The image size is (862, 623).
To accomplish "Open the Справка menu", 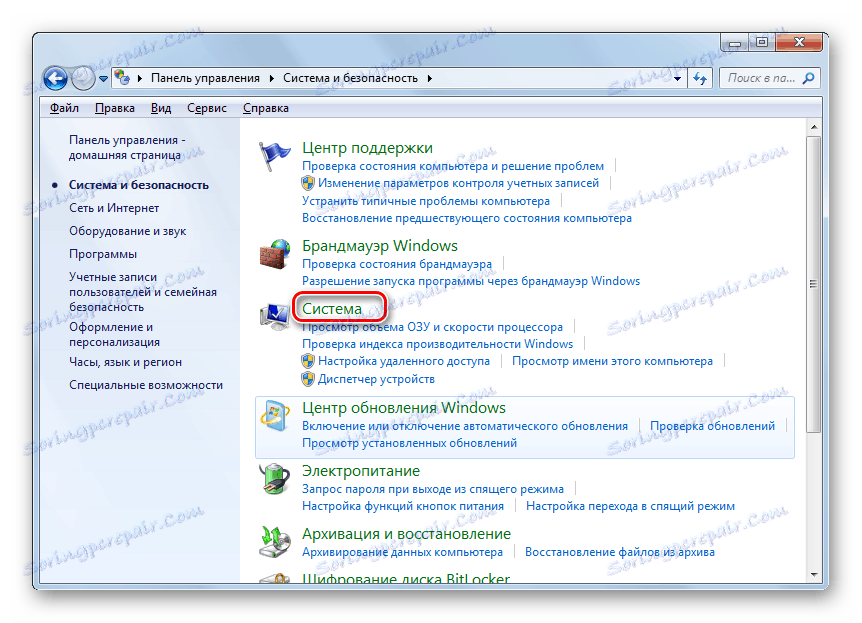I will (x=266, y=108).
